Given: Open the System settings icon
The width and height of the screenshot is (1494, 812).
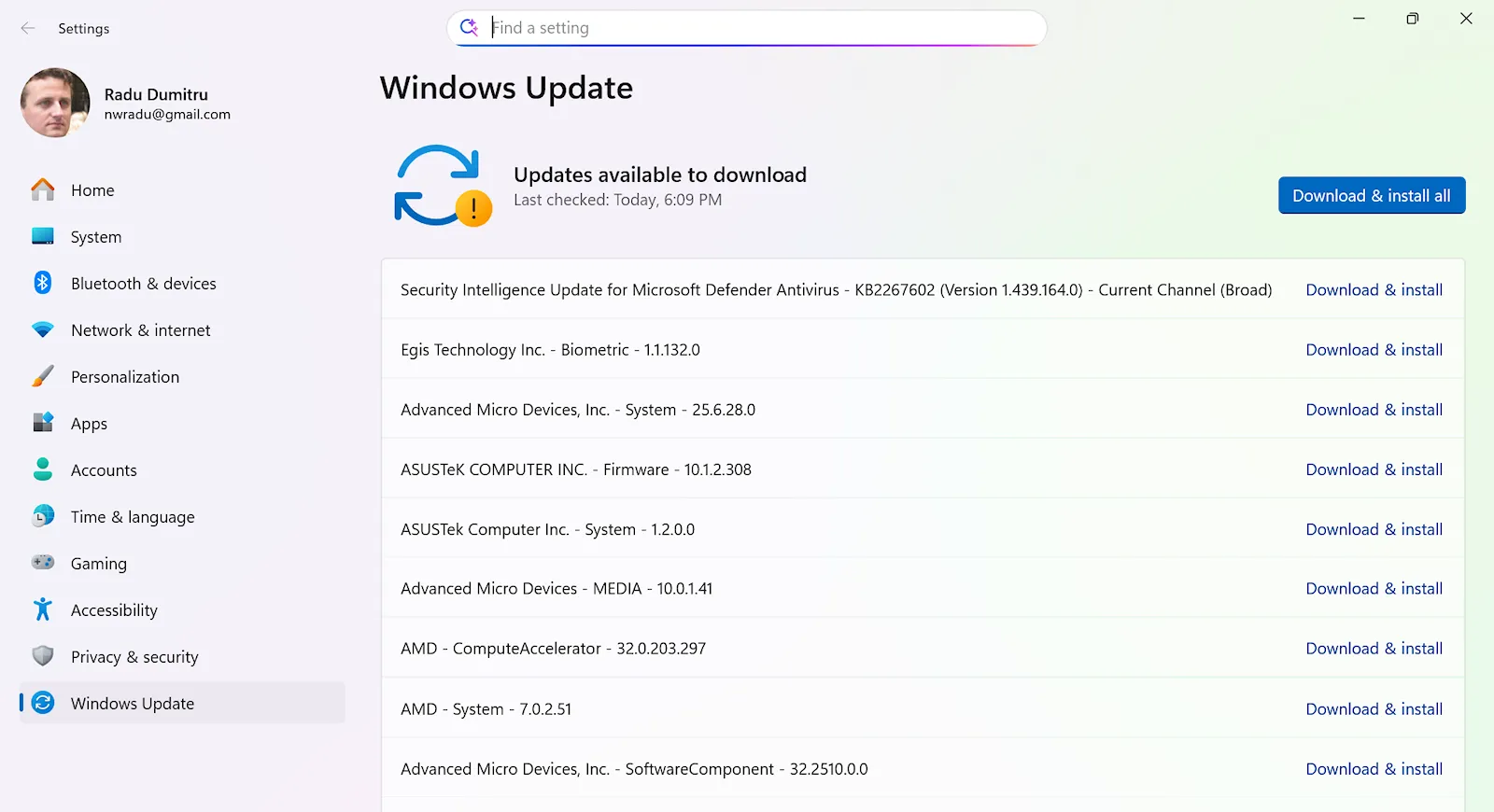Looking at the screenshot, I should [x=43, y=236].
